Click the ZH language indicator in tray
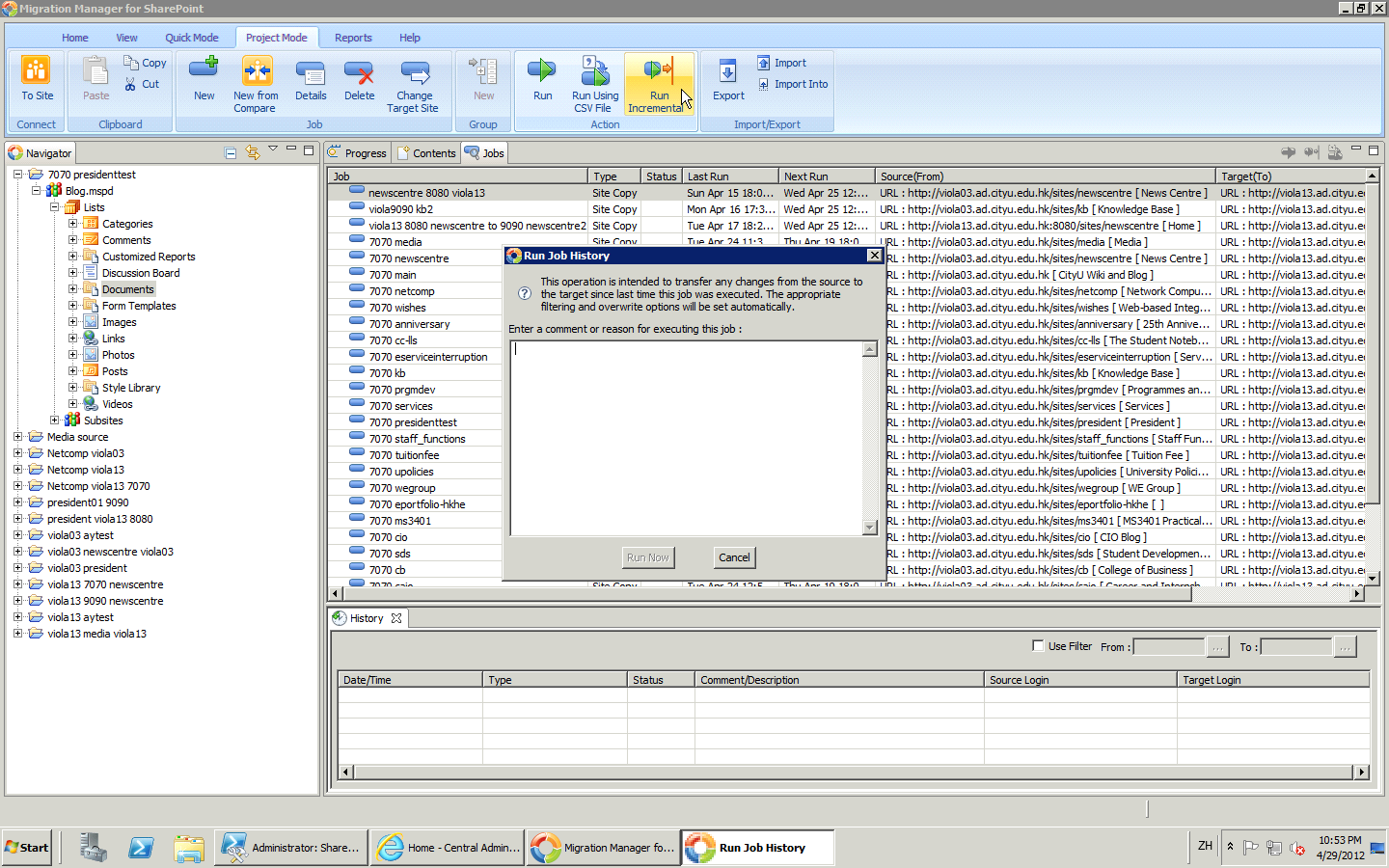This screenshot has width=1389, height=868. point(1205,846)
